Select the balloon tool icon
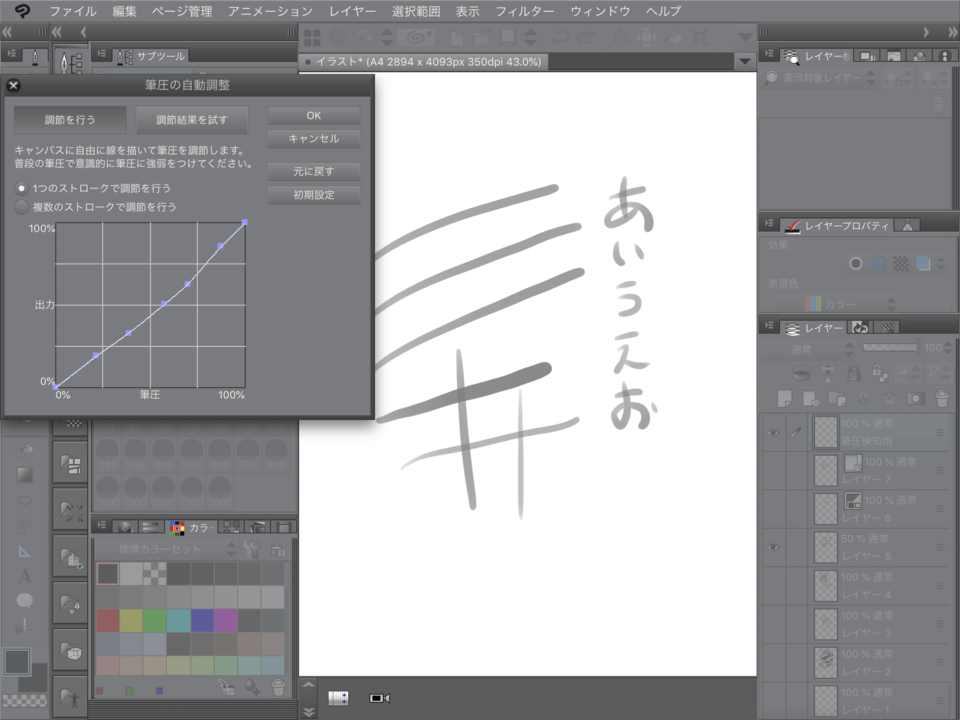Viewport: 960px width, 720px height. tap(25, 600)
